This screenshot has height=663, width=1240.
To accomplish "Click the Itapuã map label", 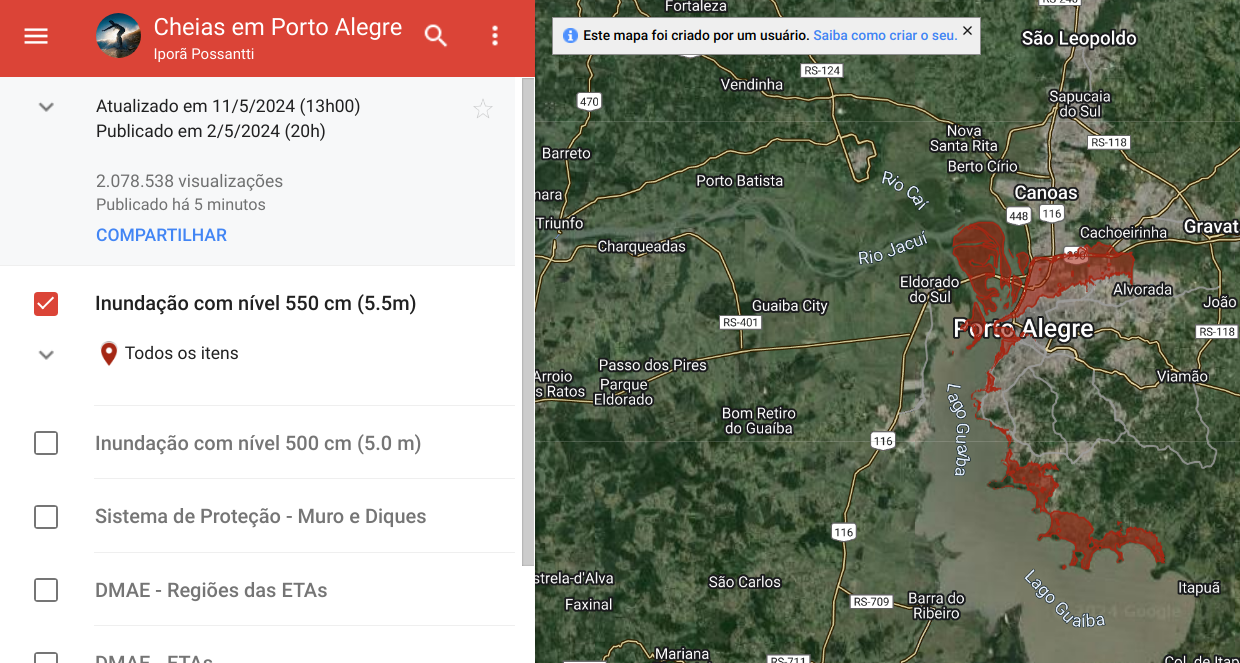I will (x=1199, y=588).
